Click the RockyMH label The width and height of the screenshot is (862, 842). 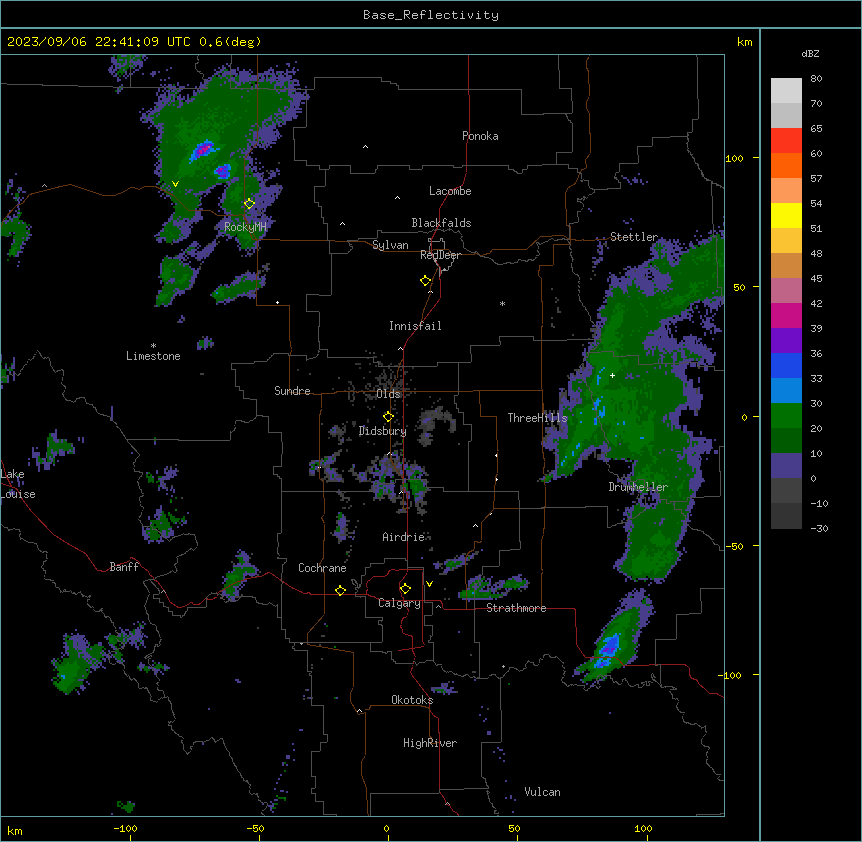click(245, 227)
